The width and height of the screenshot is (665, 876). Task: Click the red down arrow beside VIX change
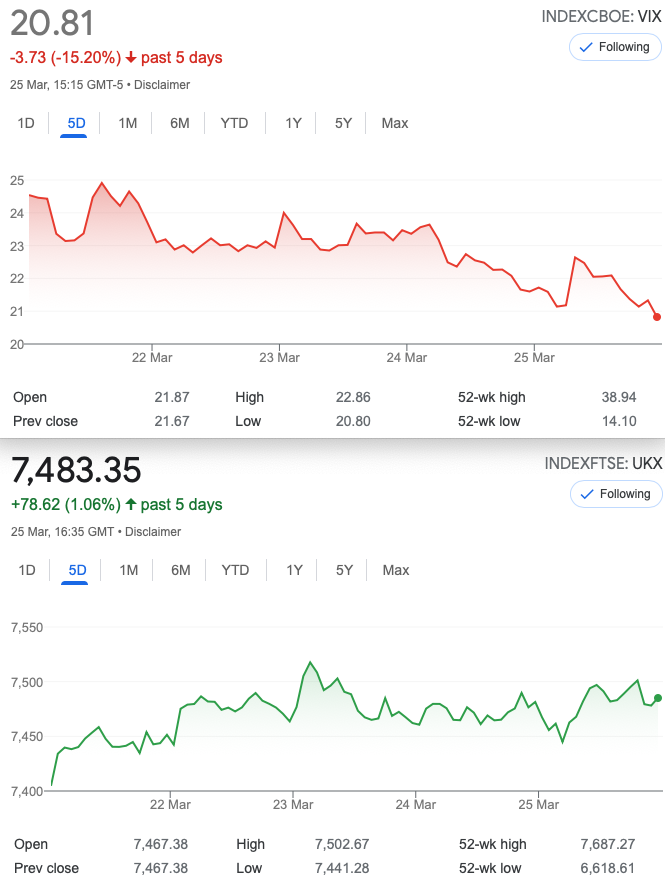[x=130, y=58]
